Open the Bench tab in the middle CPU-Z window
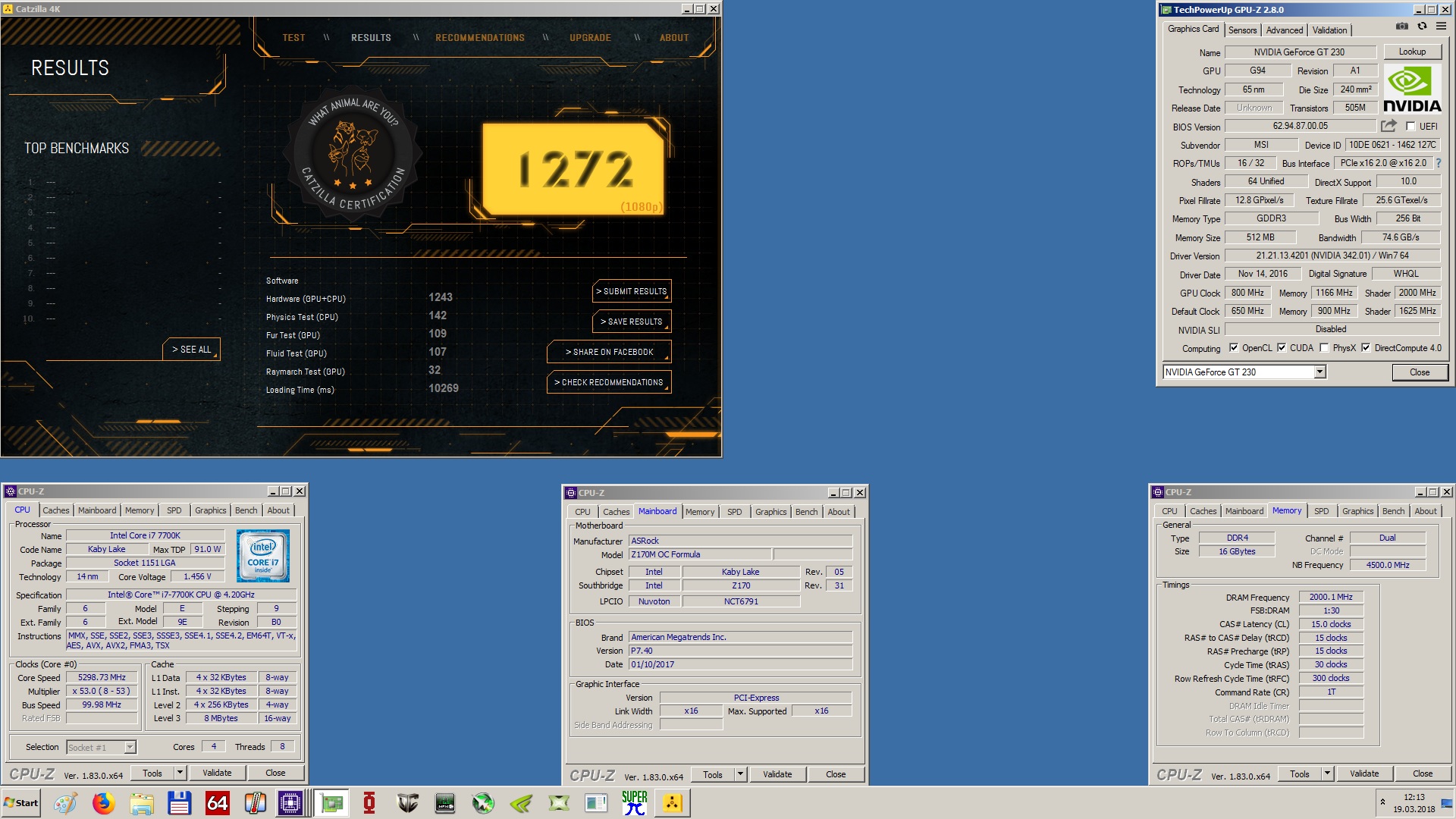The height and width of the screenshot is (819, 1456). pyautogui.click(x=806, y=512)
